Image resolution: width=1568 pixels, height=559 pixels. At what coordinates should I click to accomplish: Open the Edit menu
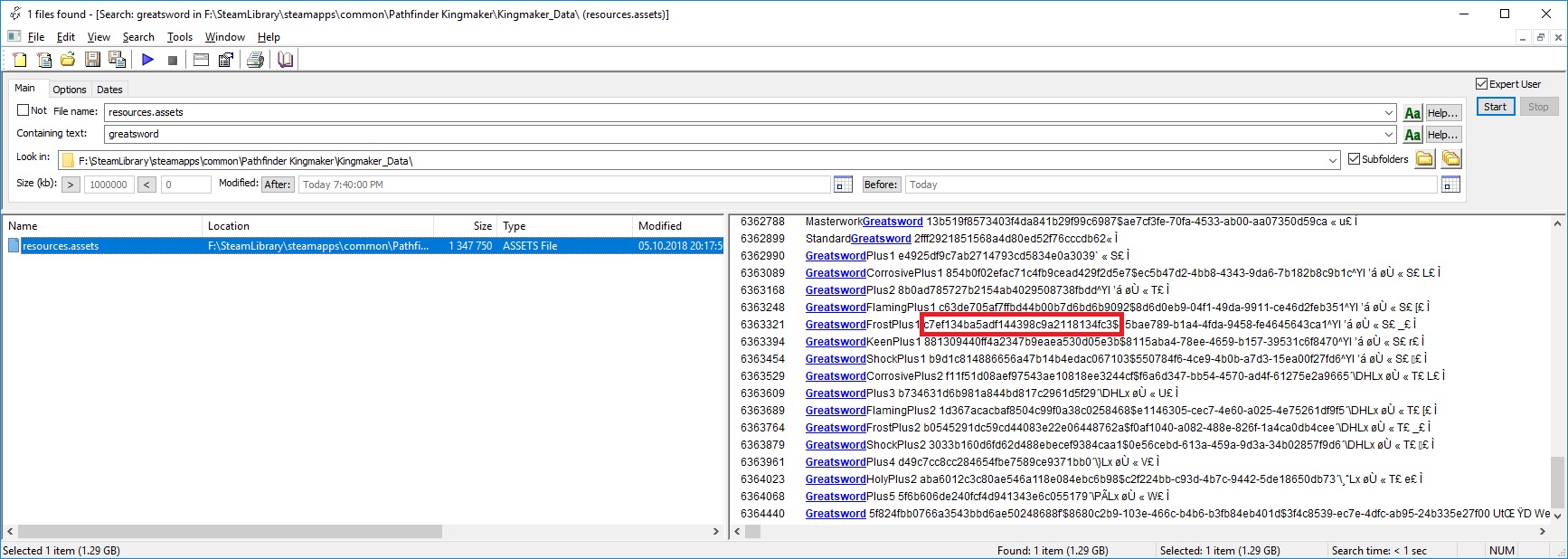(66, 37)
